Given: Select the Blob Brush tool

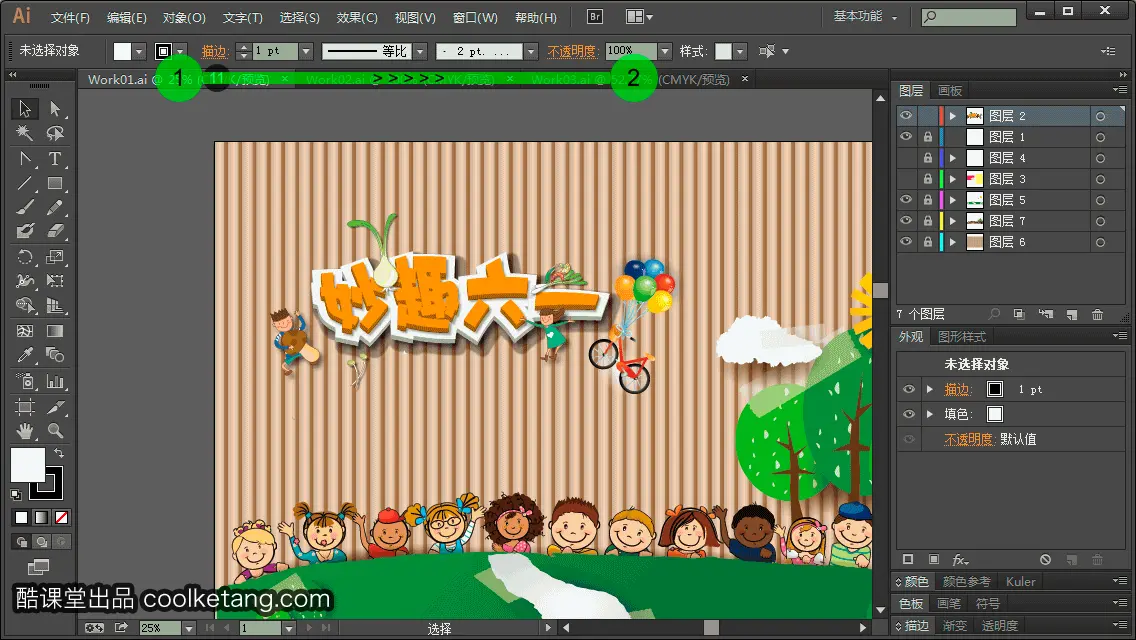Looking at the screenshot, I should [25, 231].
